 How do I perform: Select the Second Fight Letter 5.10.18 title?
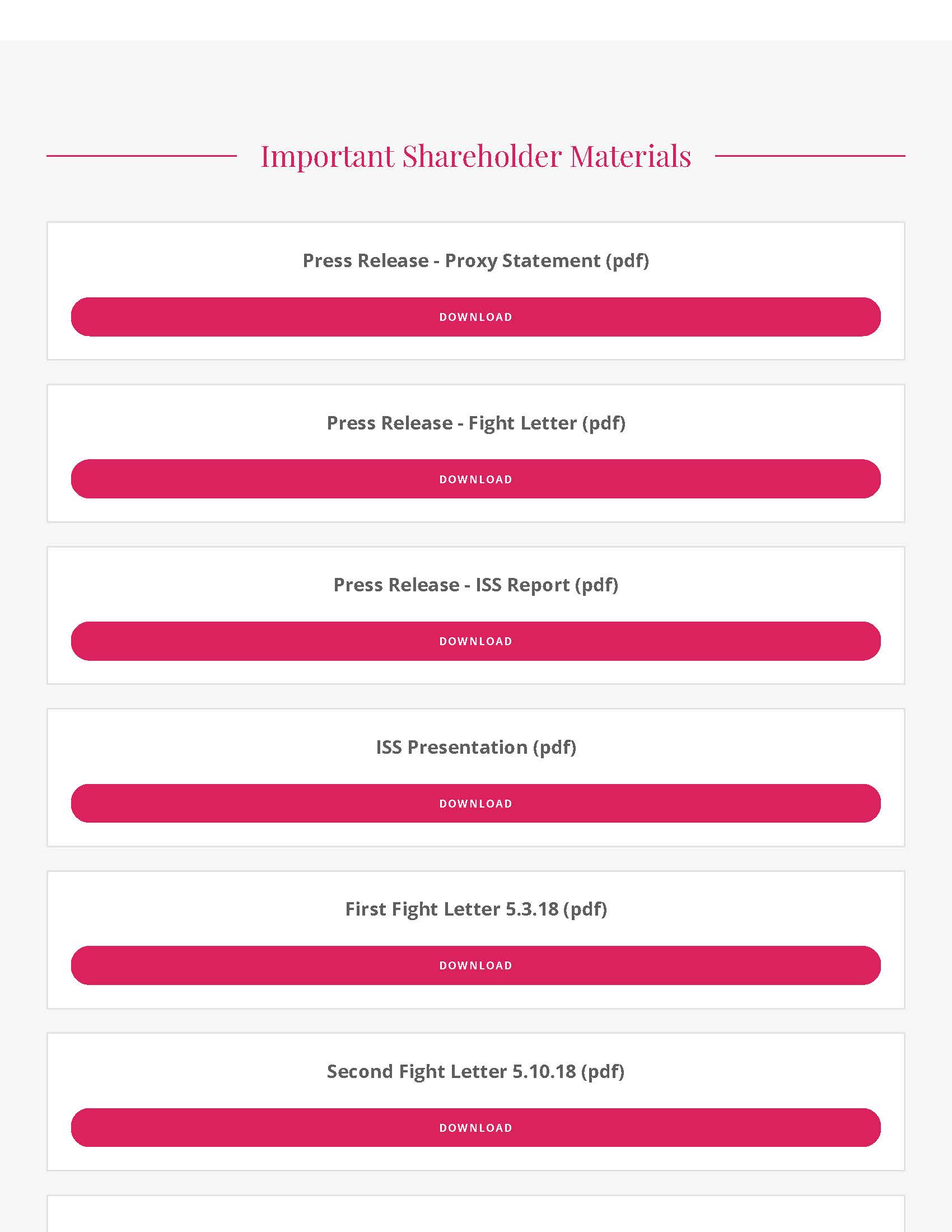point(475,1071)
